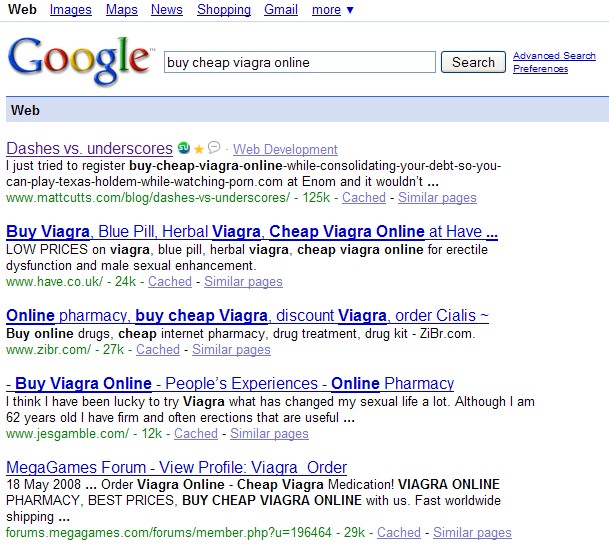Open Similar pages for the mattcutts.com result
Screen dimensions: 609x552
pos(437,197)
